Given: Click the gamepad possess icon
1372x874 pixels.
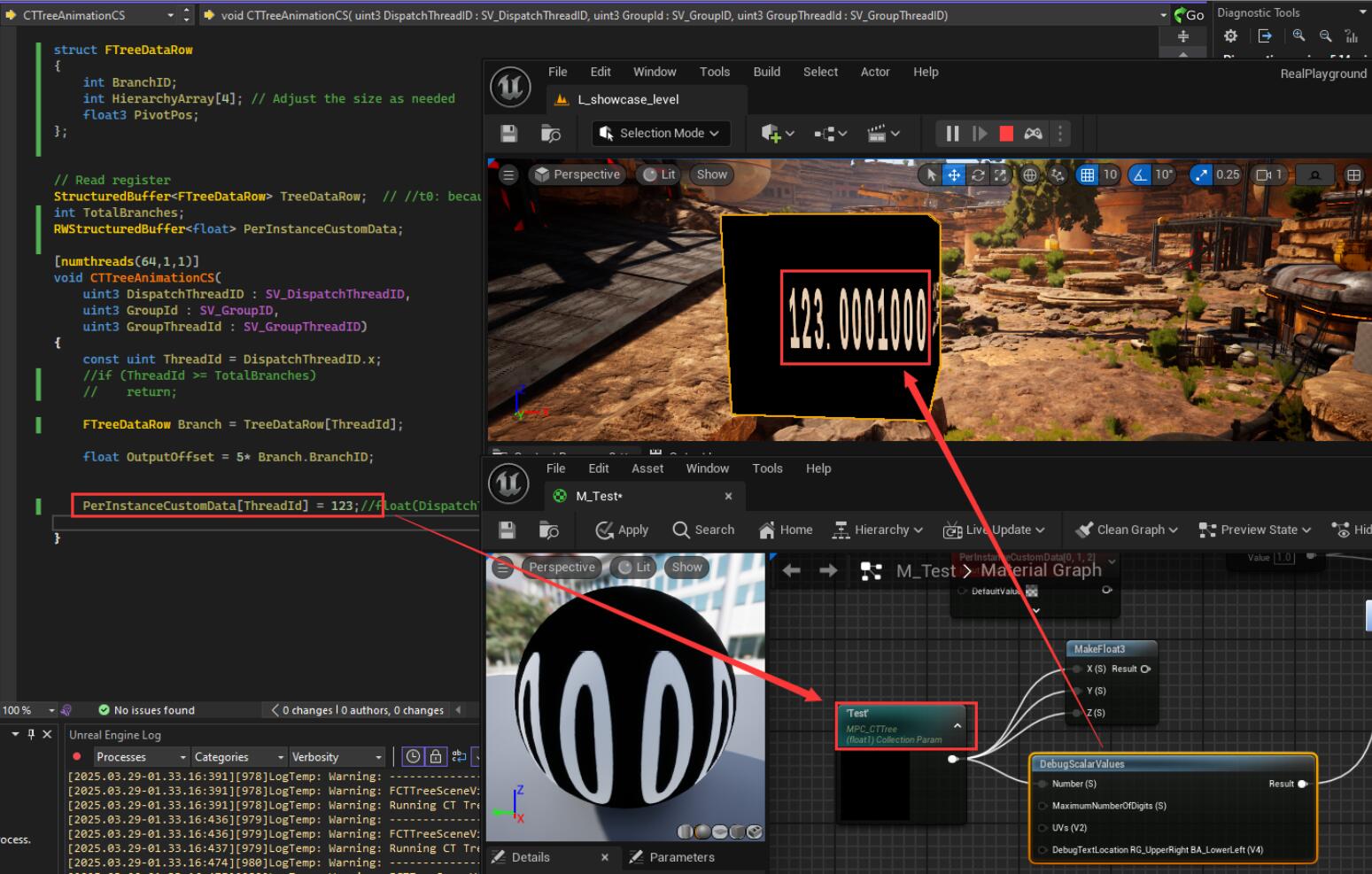Looking at the screenshot, I should click(1033, 134).
